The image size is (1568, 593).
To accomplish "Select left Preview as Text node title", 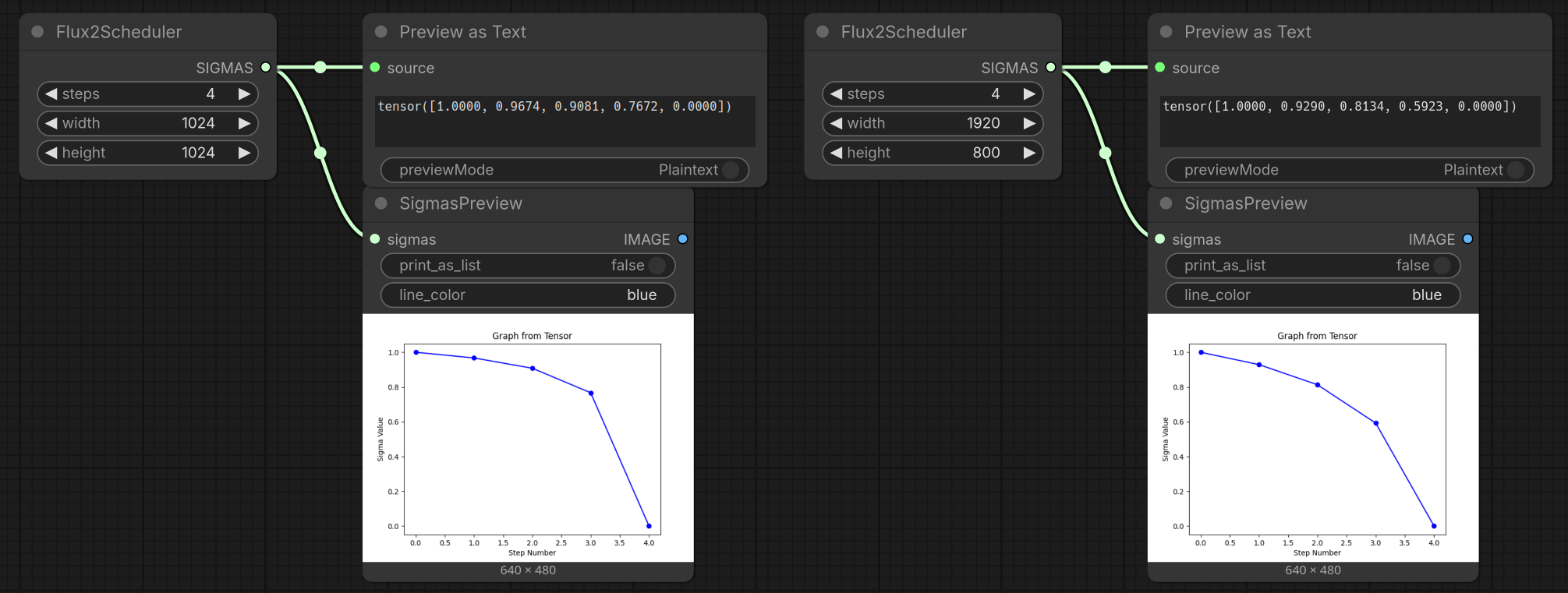I will [x=463, y=32].
